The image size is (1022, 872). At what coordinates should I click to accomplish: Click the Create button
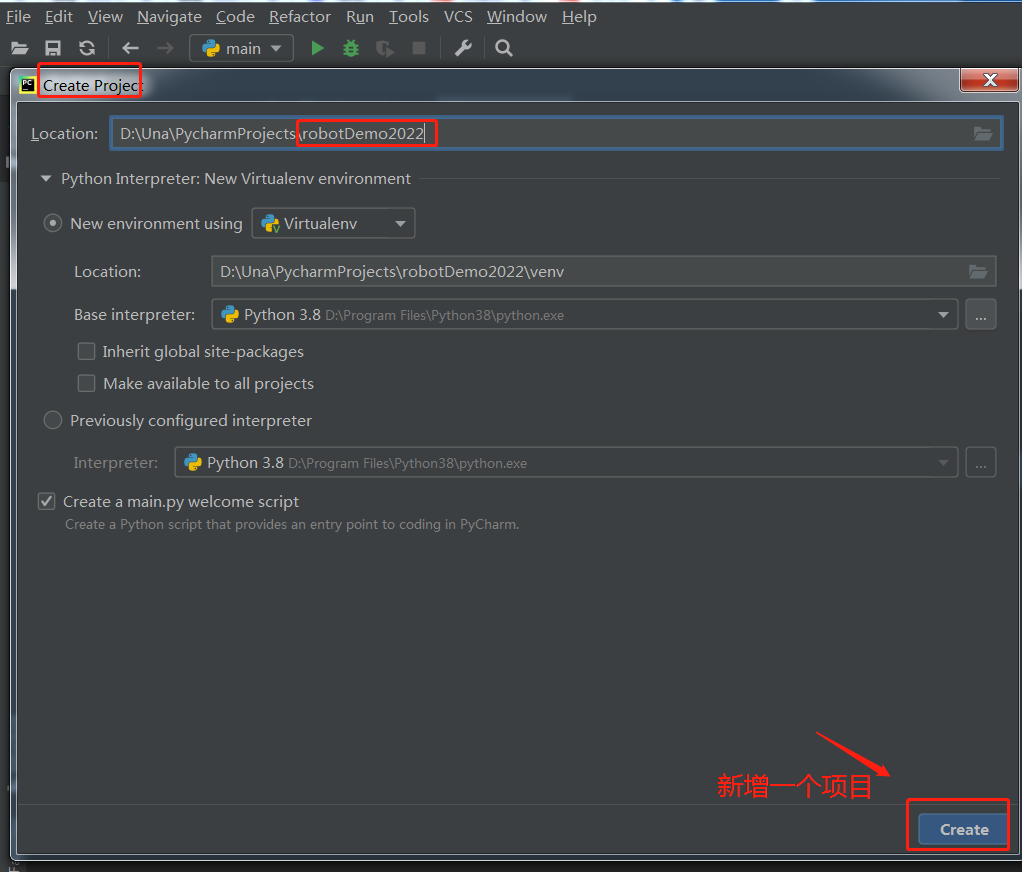(x=961, y=829)
